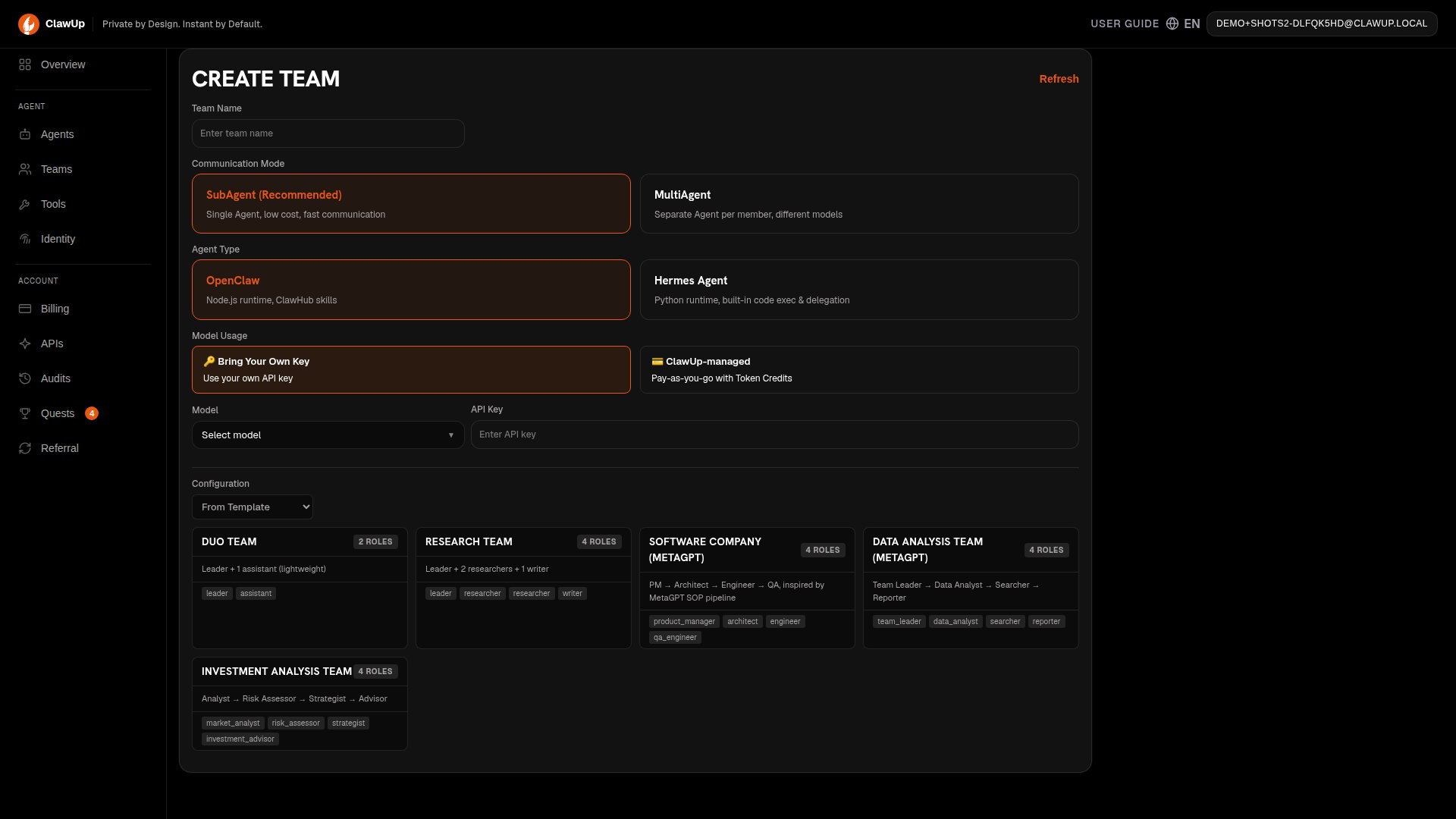Image resolution: width=1456 pixels, height=819 pixels.
Task: Open the USER GUIDE link
Action: coord(1125,24)
